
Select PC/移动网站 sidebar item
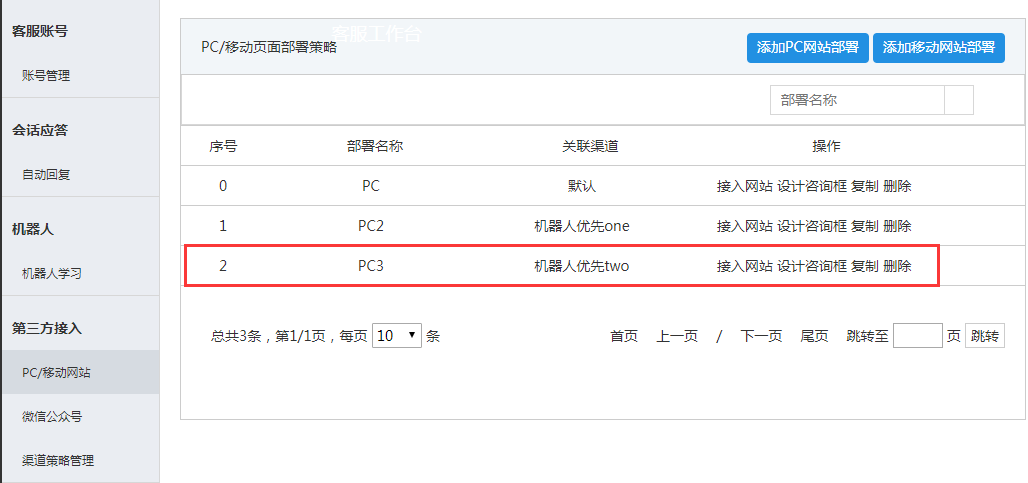pos(56,372)
